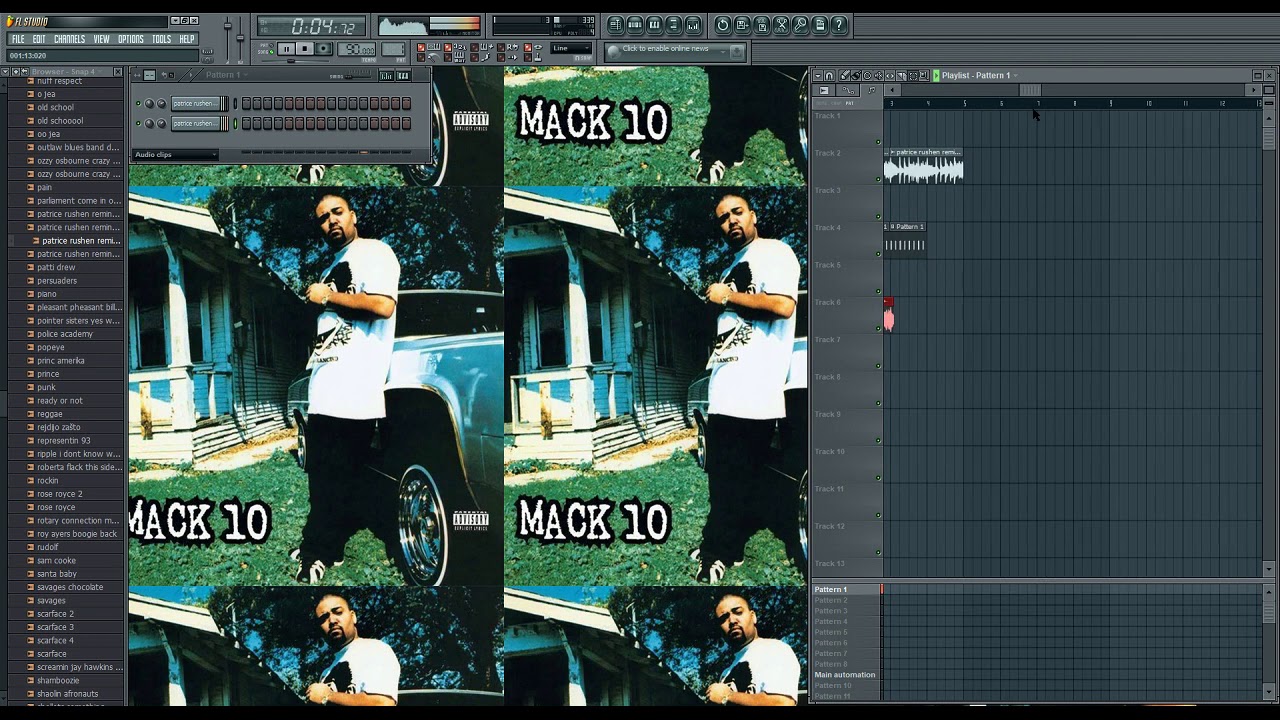The height and width of the screenshot is (720, 1280).
Task: Select the playlist Zoom tool
Action: coord(924,76)
